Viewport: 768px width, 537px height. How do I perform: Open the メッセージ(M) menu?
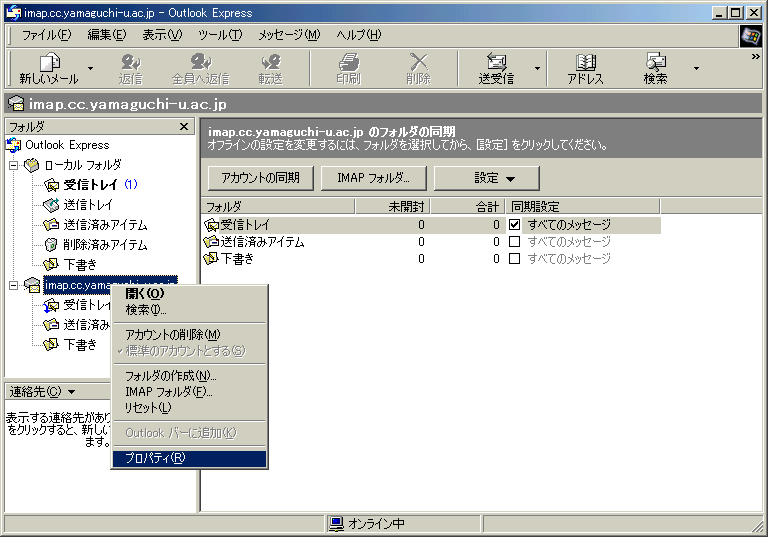tap(289, 35)
